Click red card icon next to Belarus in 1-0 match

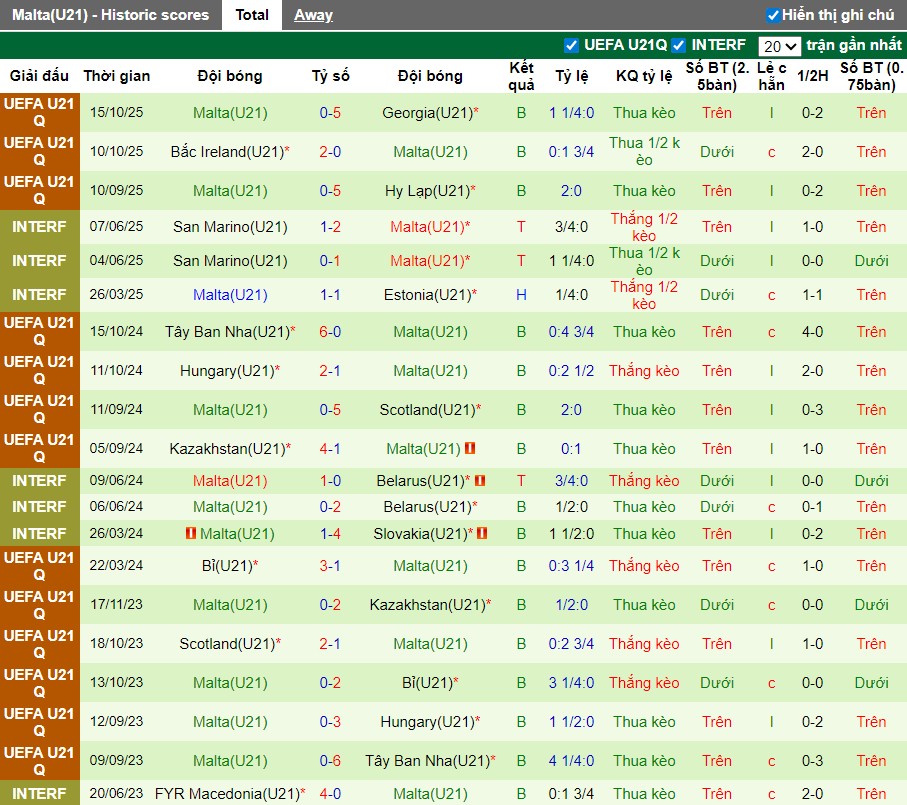(480, 481)
